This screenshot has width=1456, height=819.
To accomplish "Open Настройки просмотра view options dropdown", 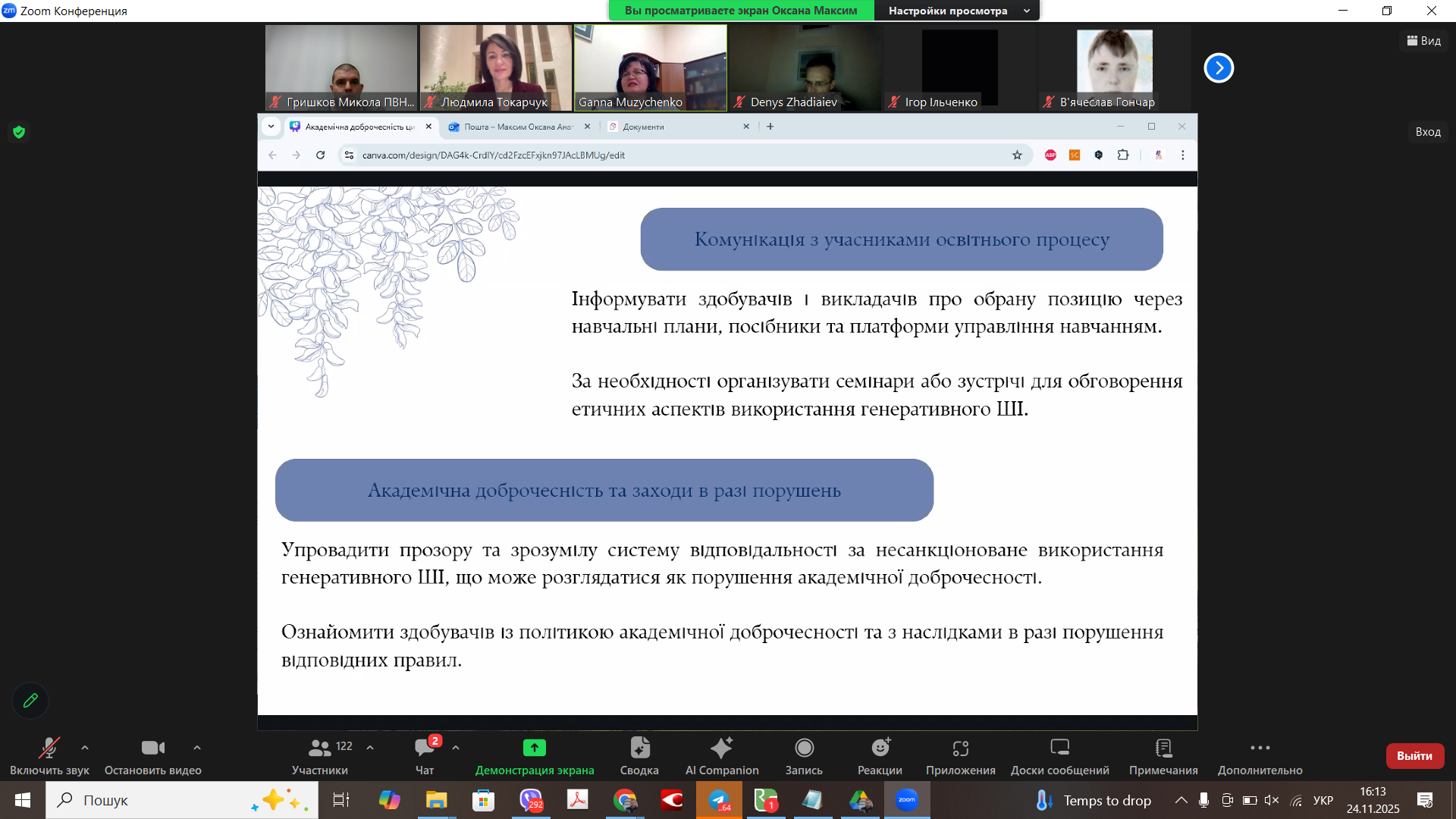I will [x=957, y=11].
